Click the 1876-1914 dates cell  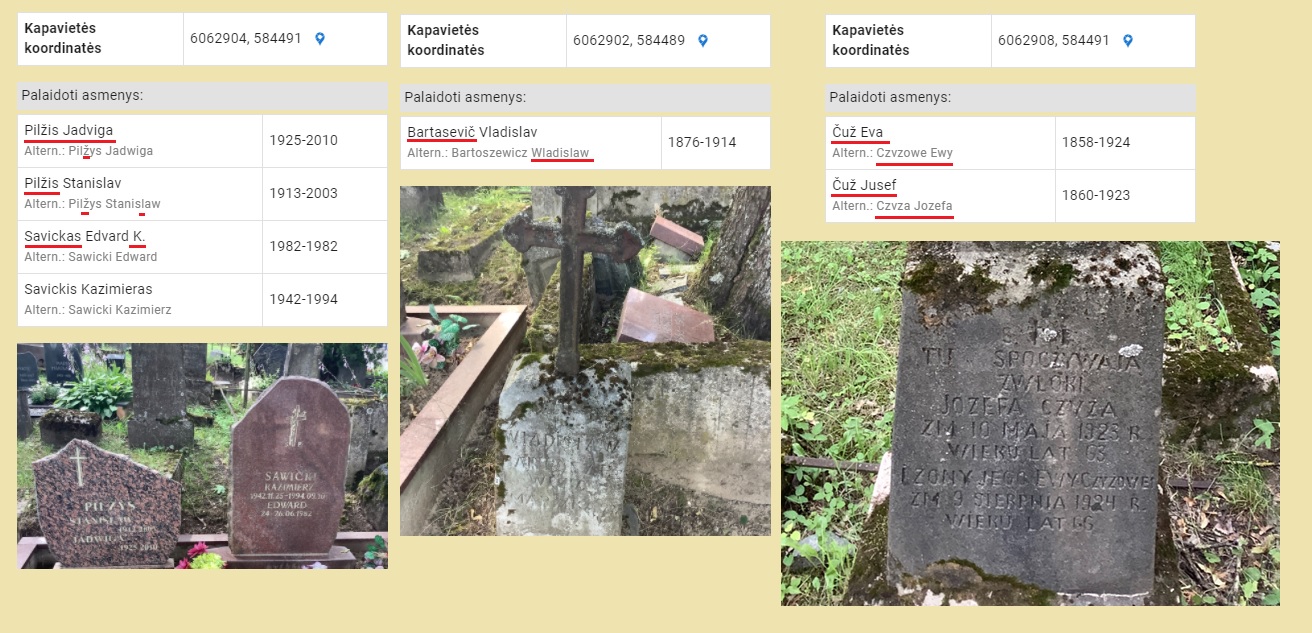(x=716, y=143)
